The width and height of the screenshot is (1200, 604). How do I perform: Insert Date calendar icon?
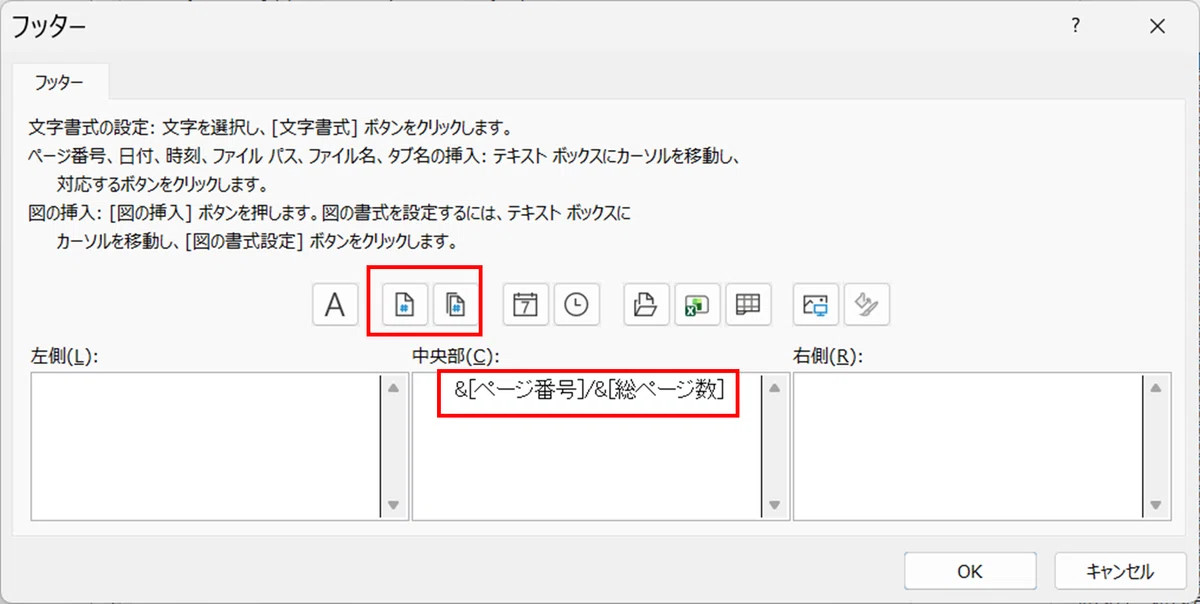(x=526, y=304)
